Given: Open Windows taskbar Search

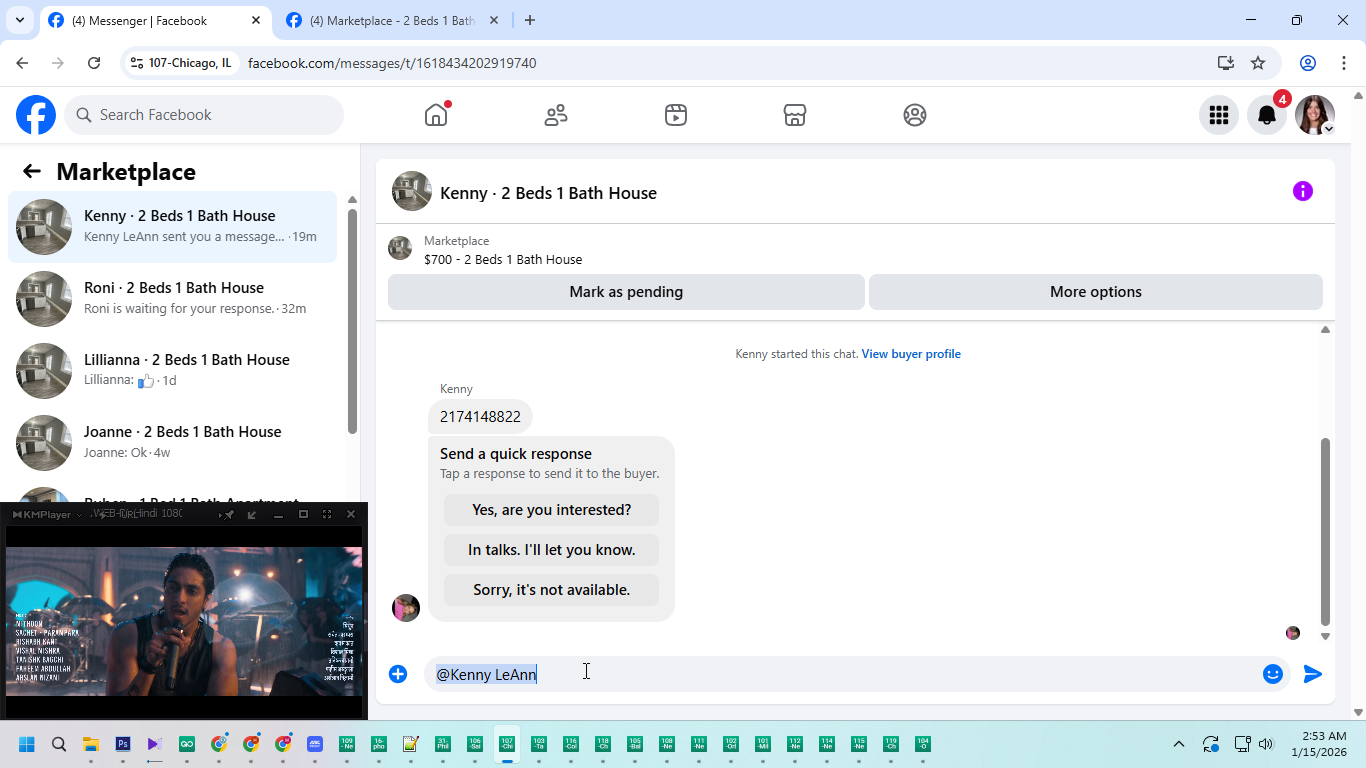Looking at the screenshot, I should 59,744.
